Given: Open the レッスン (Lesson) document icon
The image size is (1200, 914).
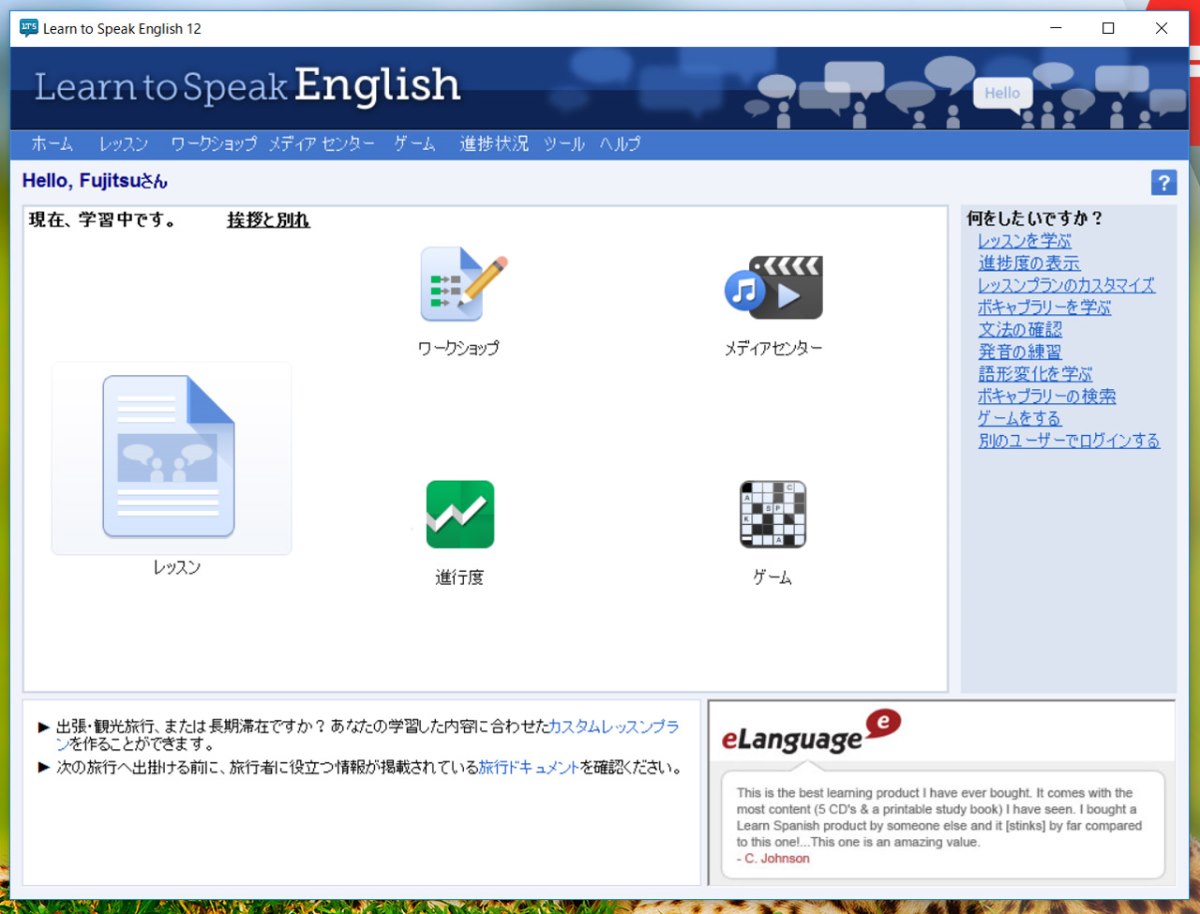Looking at the screenshot, I should coord(170,458).
